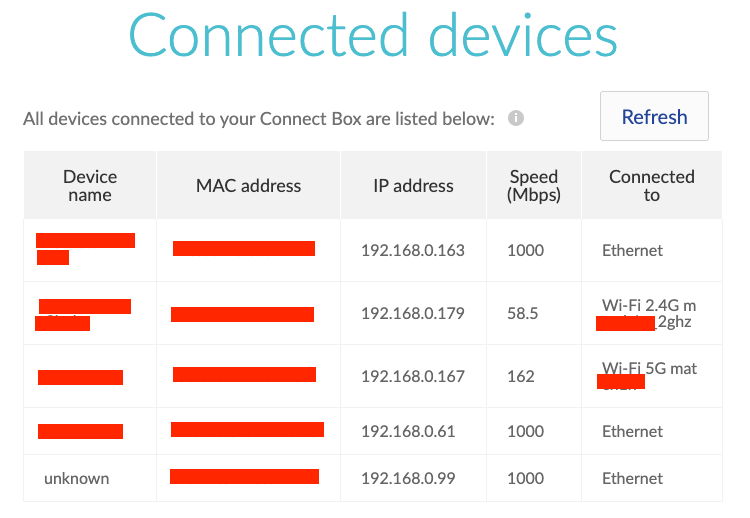Click the unknown device name

[76, 479]
